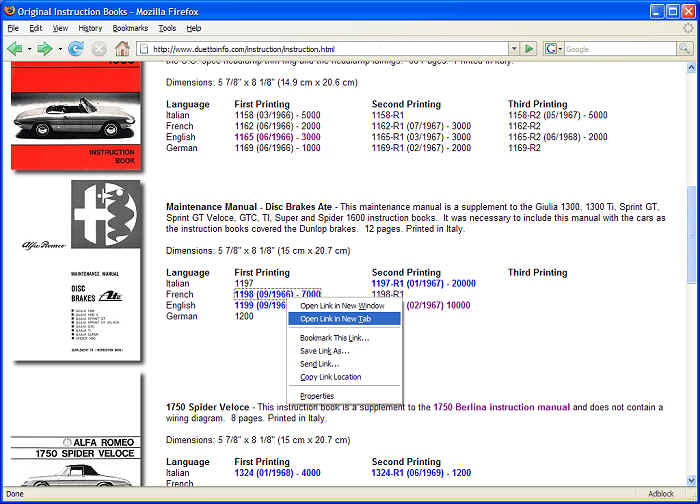This screenshot has height=504, width=700.
Task: Open link 1165 (06/1966) - 3000
Action: (277, 137)
